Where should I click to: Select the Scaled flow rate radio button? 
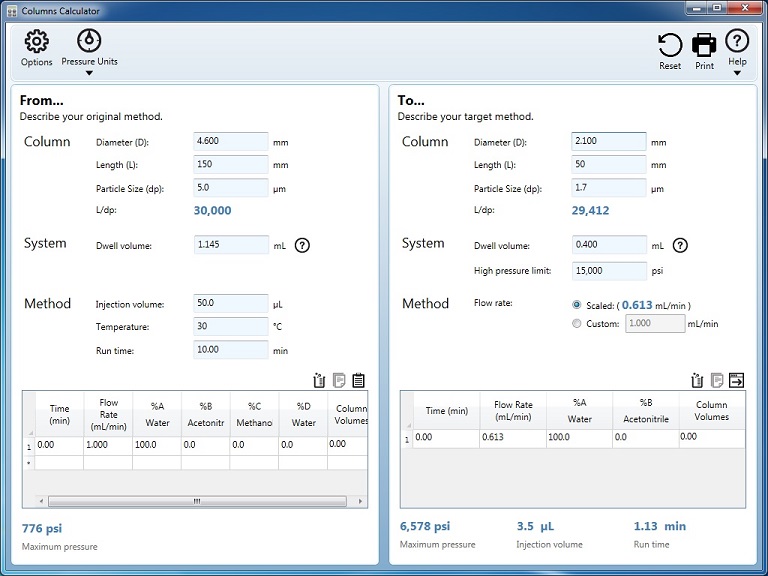[576, 305]
